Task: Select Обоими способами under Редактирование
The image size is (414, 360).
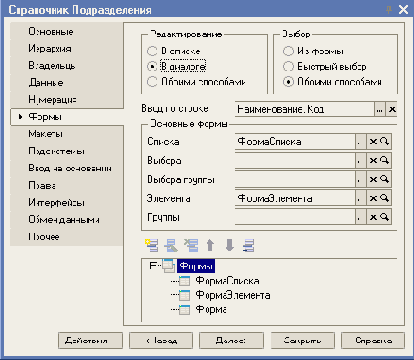Action: (x=152, y=82)
